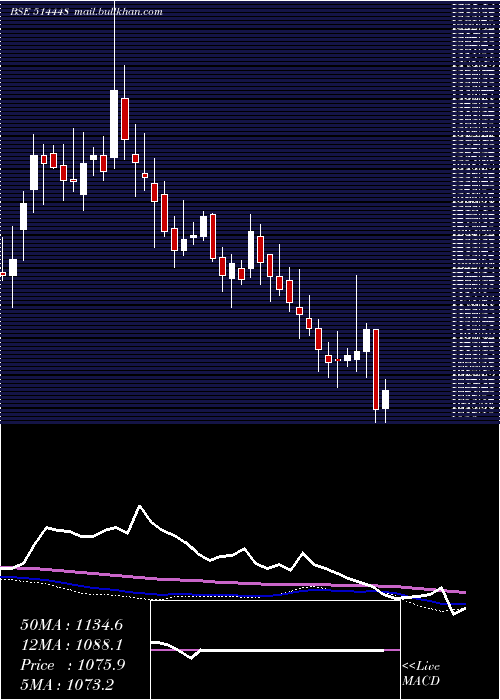
Task: Click the 50MA : 1134.6 value
Action: pos(71,625)
